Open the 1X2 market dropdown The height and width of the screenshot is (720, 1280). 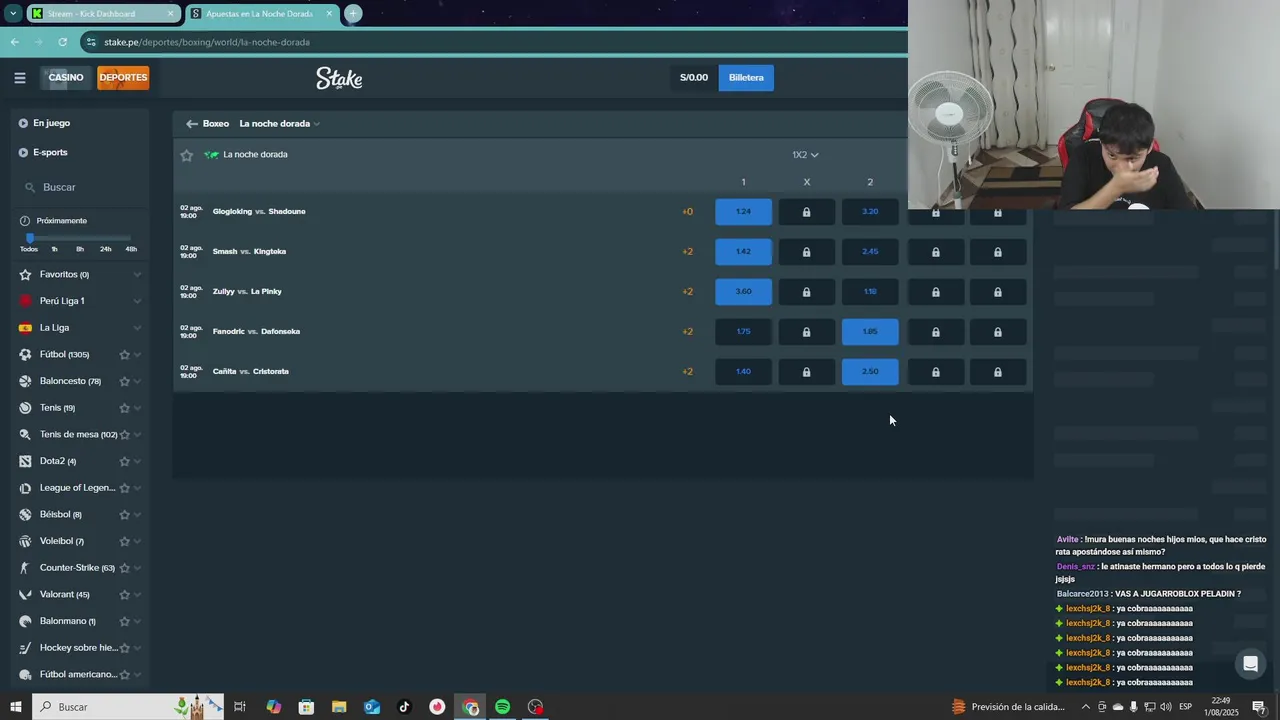pyautogui.click(x=805, y=155)
